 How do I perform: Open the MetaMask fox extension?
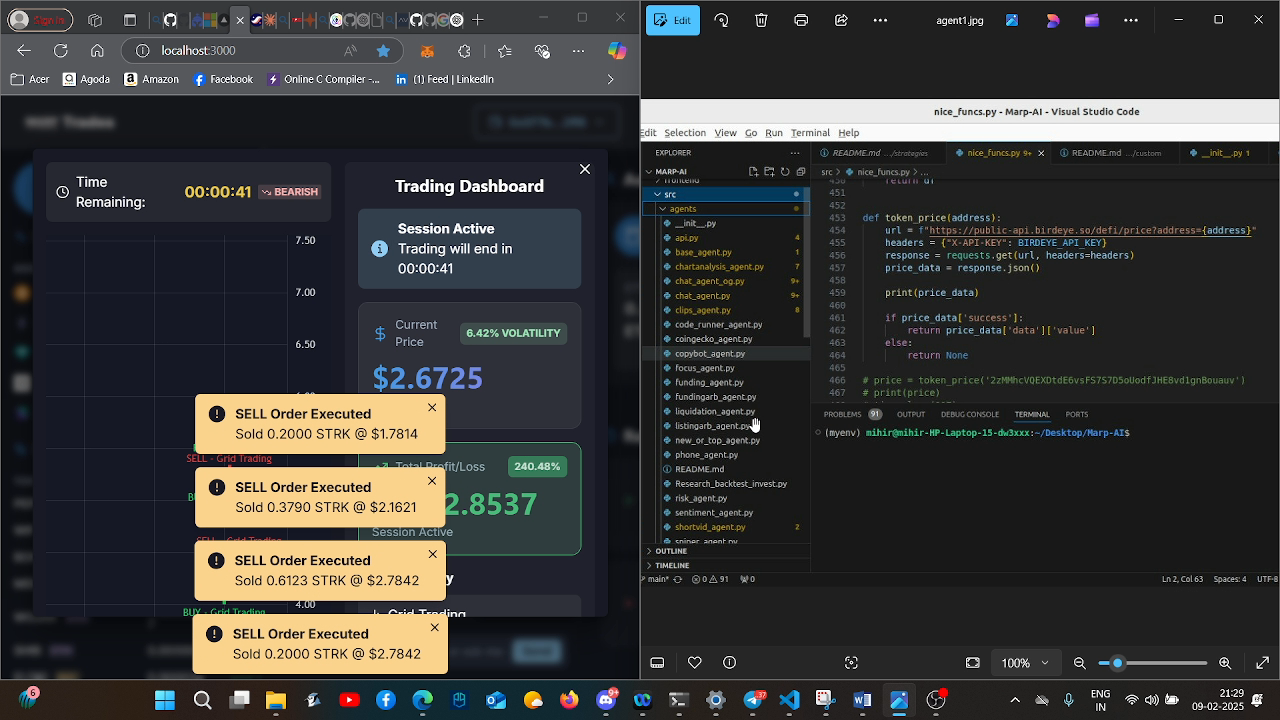[427, 51]
